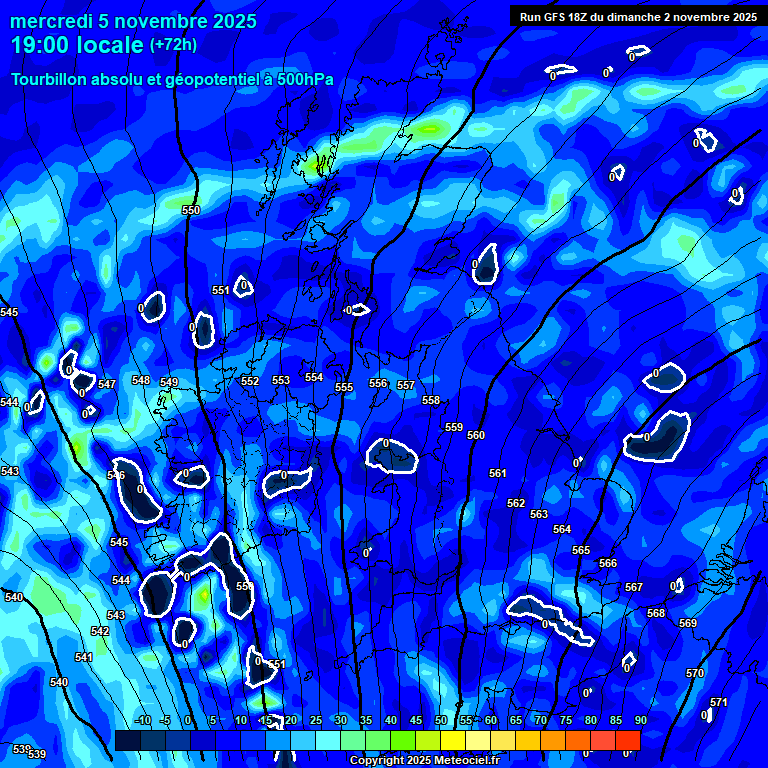This screenshot has width=768, height=768.
Task: Click the 571 contour label
Action: (x=719, y=702)
